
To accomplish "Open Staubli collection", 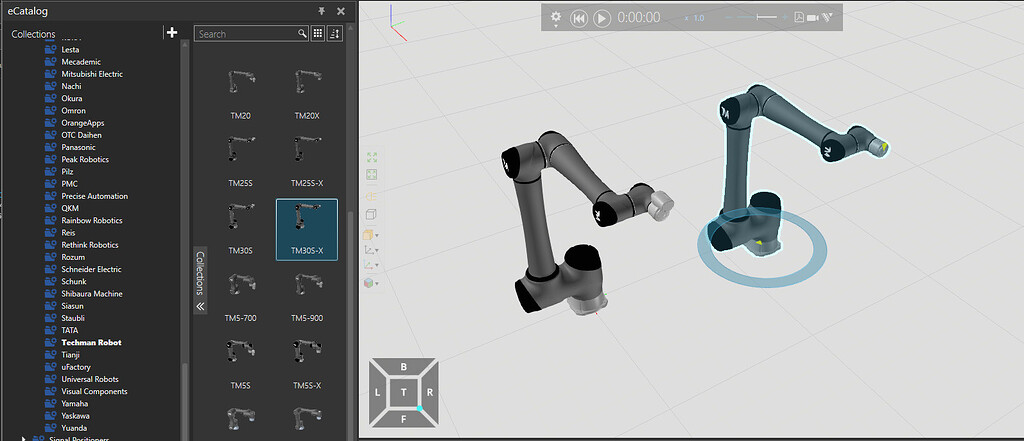I will pos(73,318).
